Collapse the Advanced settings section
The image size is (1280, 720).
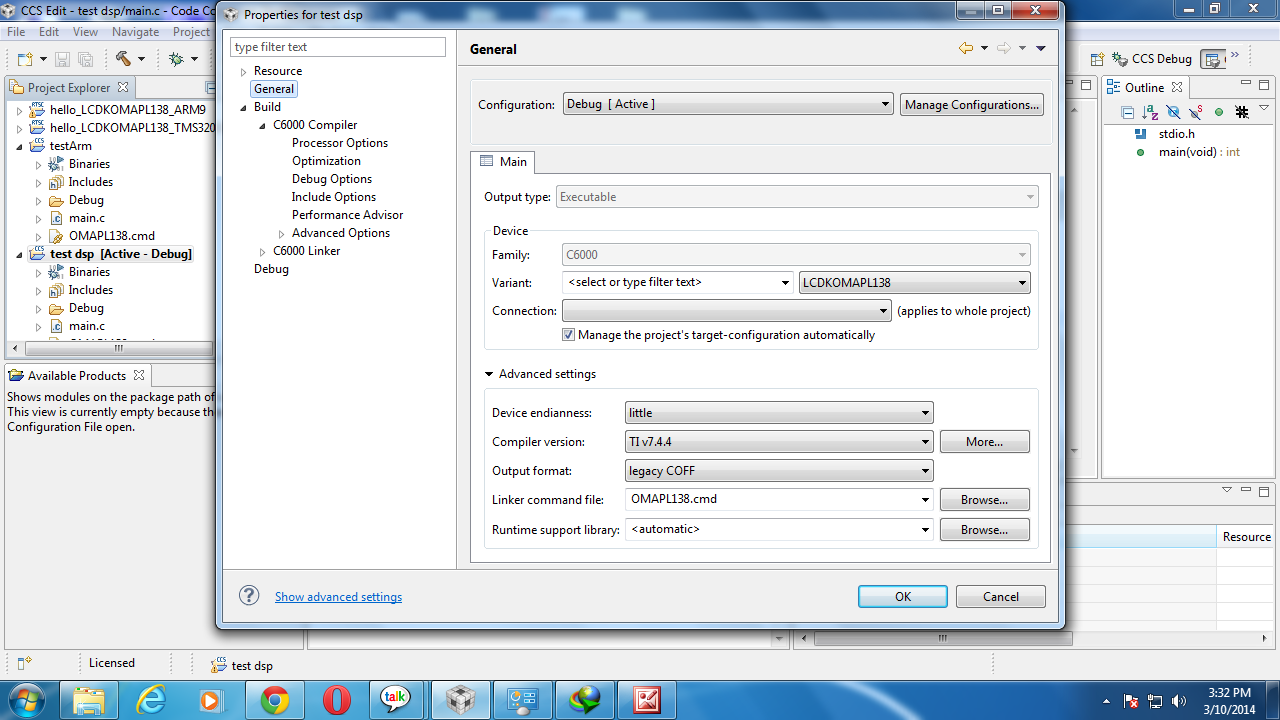coord(489,374)
